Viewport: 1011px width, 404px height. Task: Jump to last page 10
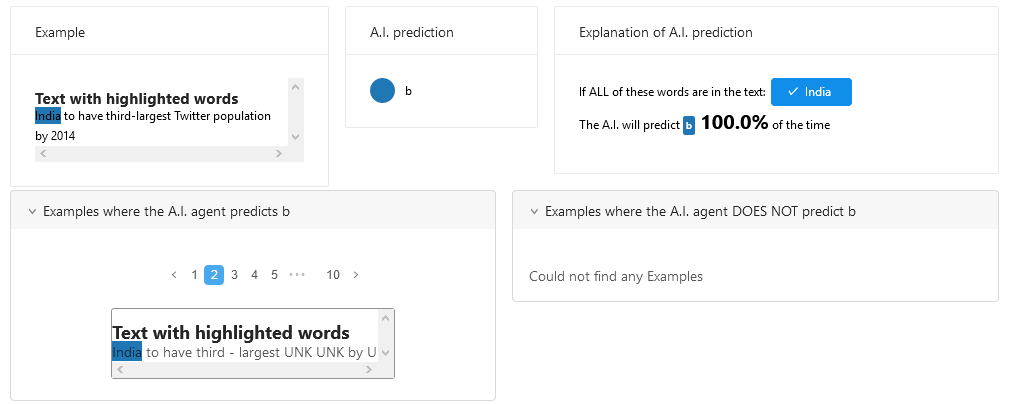333,275
